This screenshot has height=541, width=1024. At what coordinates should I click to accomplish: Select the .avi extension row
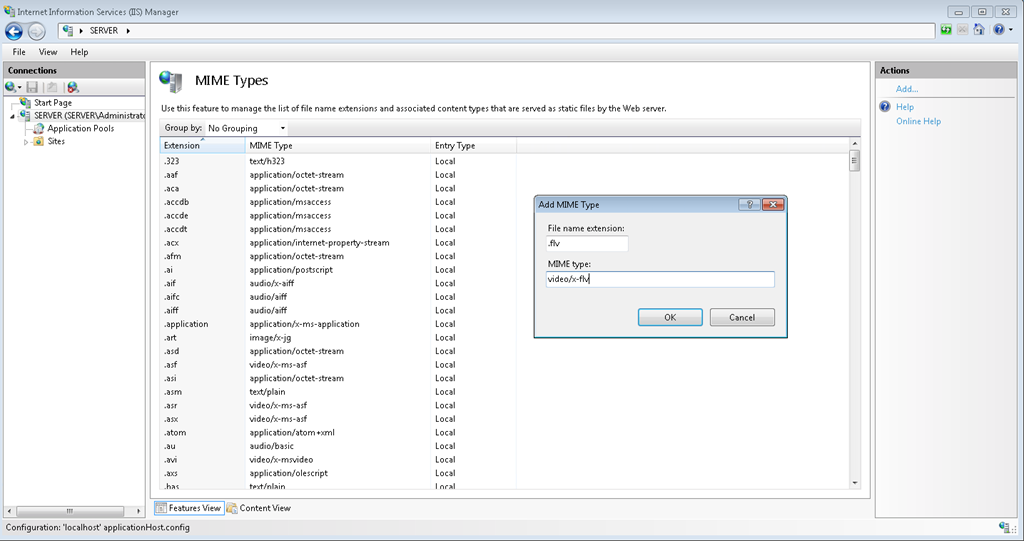tap(504, 459)
